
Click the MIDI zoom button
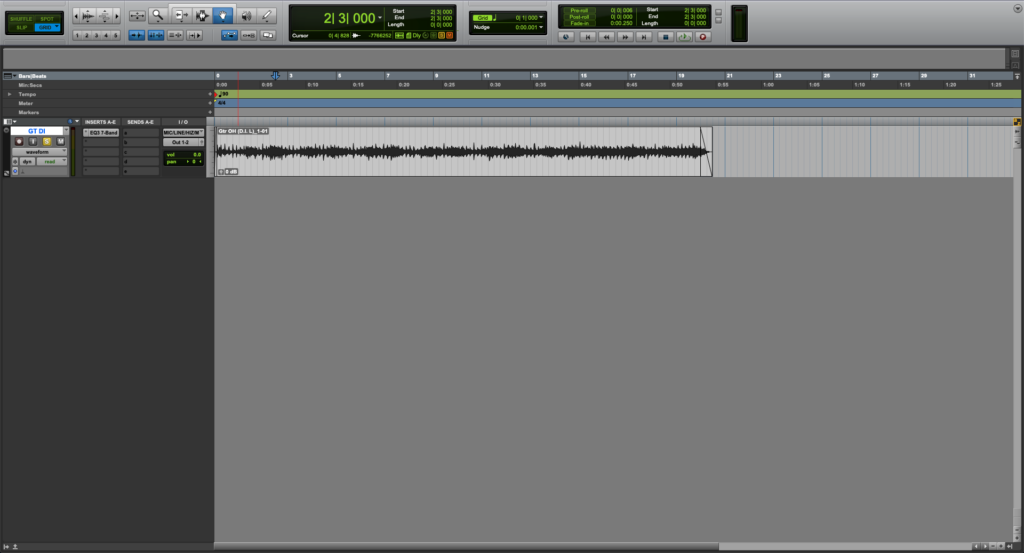(104, 15)
